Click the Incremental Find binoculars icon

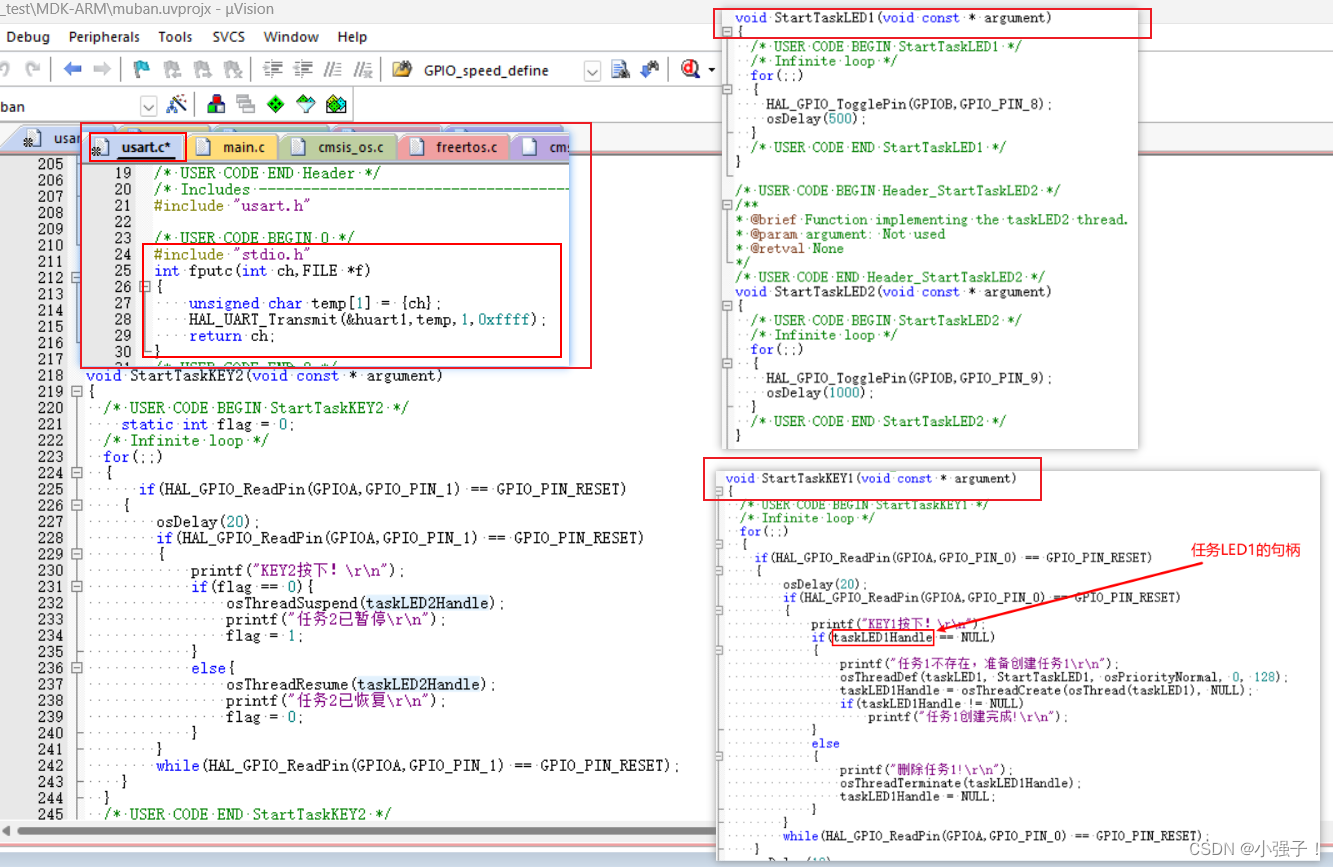point(650,70)
